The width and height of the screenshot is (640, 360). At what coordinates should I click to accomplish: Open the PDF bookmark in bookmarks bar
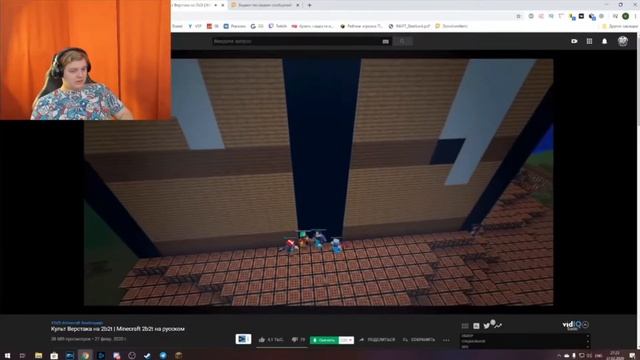(x=409, y=26)
